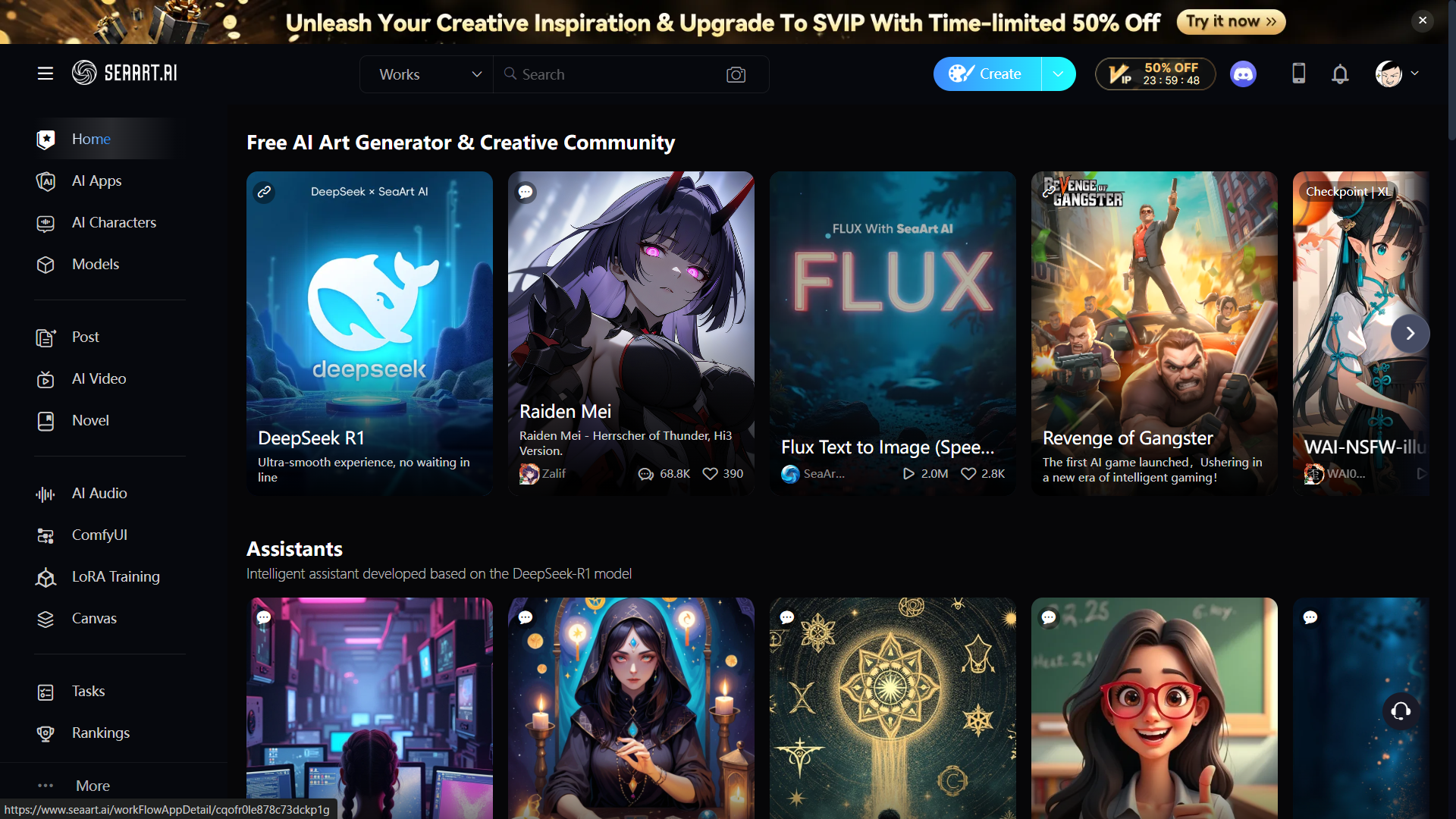Open the profile avatar dropdown

coord(1398,74)
